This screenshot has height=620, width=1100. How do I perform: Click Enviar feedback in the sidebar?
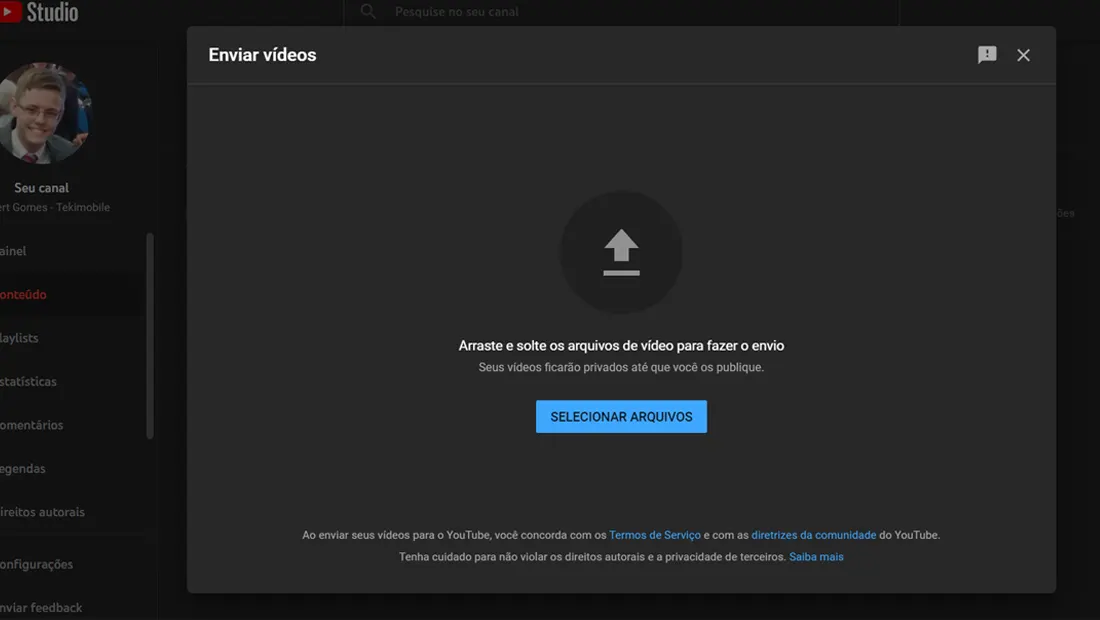click(x=41, y=607)
